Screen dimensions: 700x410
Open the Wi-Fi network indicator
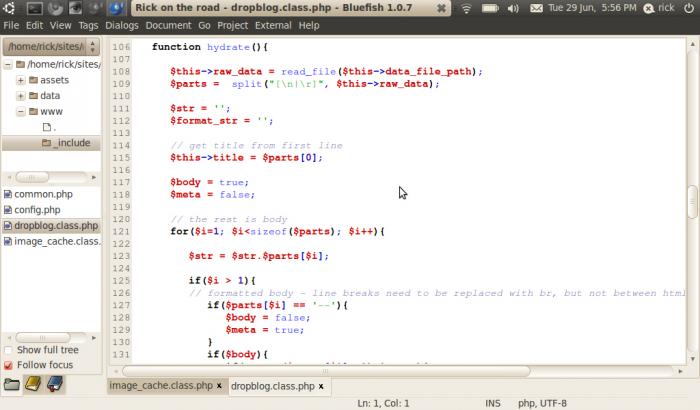[x=466, y=8]
